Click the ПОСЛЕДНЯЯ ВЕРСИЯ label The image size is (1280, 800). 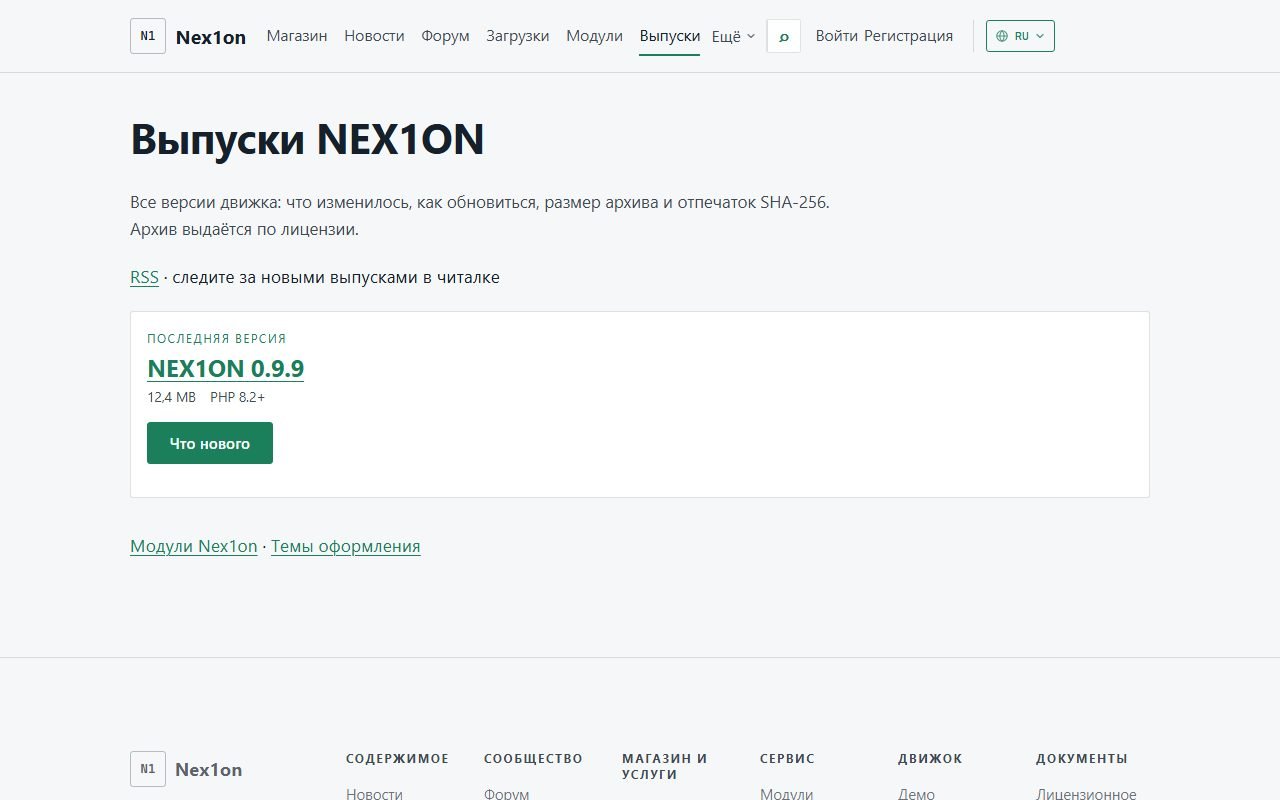pos(217,339)
